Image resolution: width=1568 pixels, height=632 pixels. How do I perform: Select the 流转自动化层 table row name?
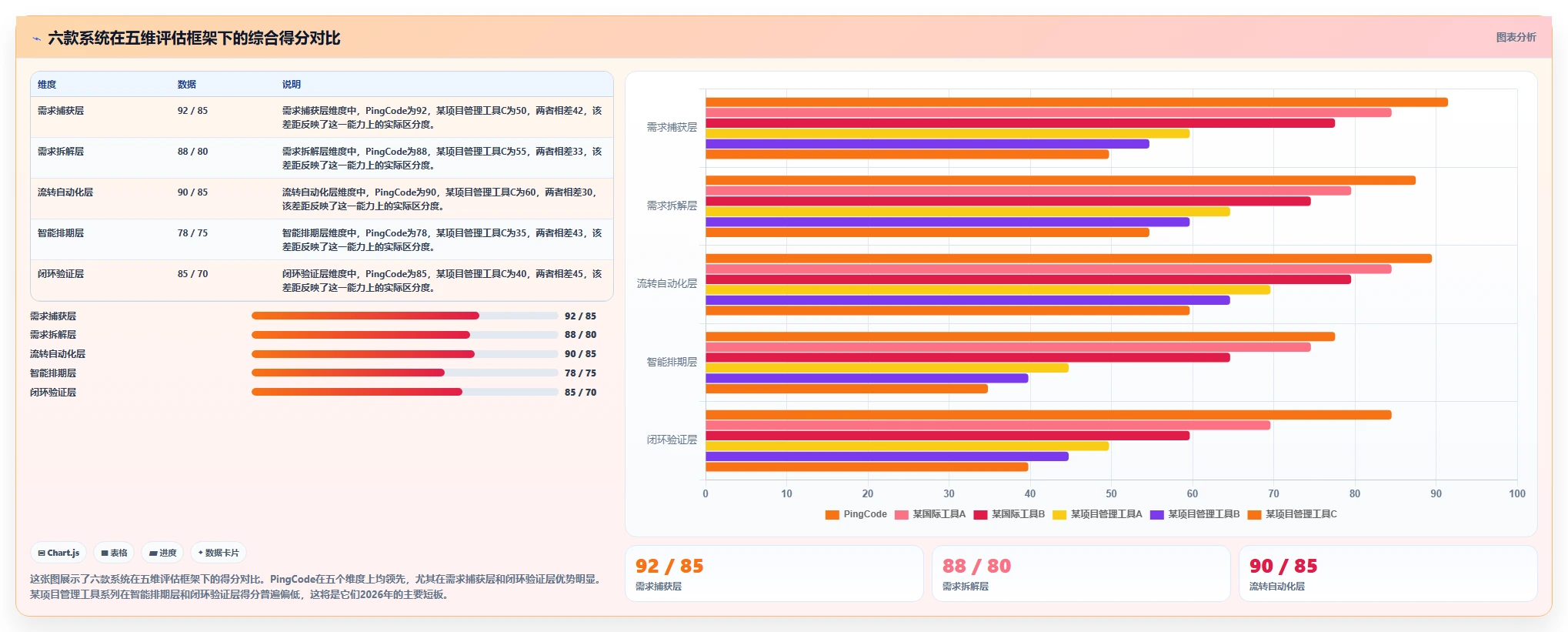point(65,192)
